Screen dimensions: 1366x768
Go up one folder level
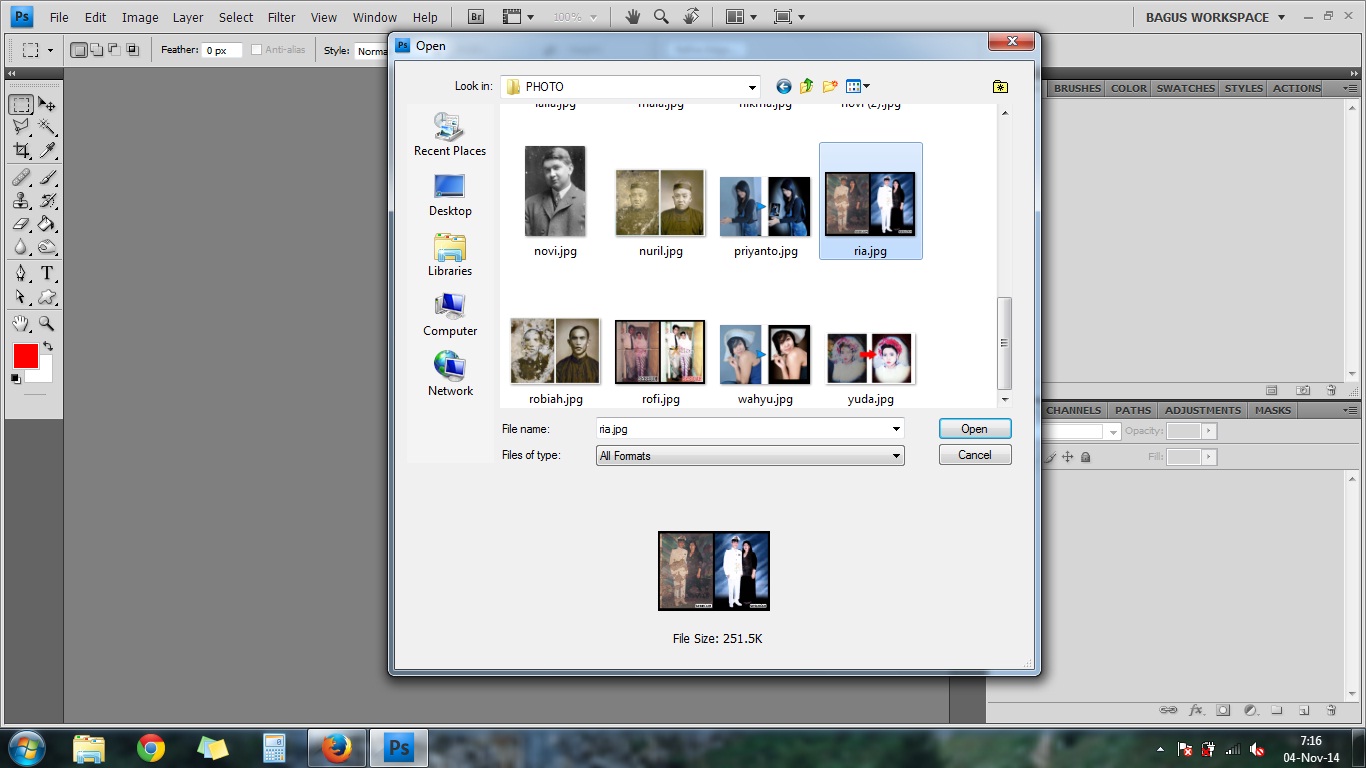click(x=806, y=87)
